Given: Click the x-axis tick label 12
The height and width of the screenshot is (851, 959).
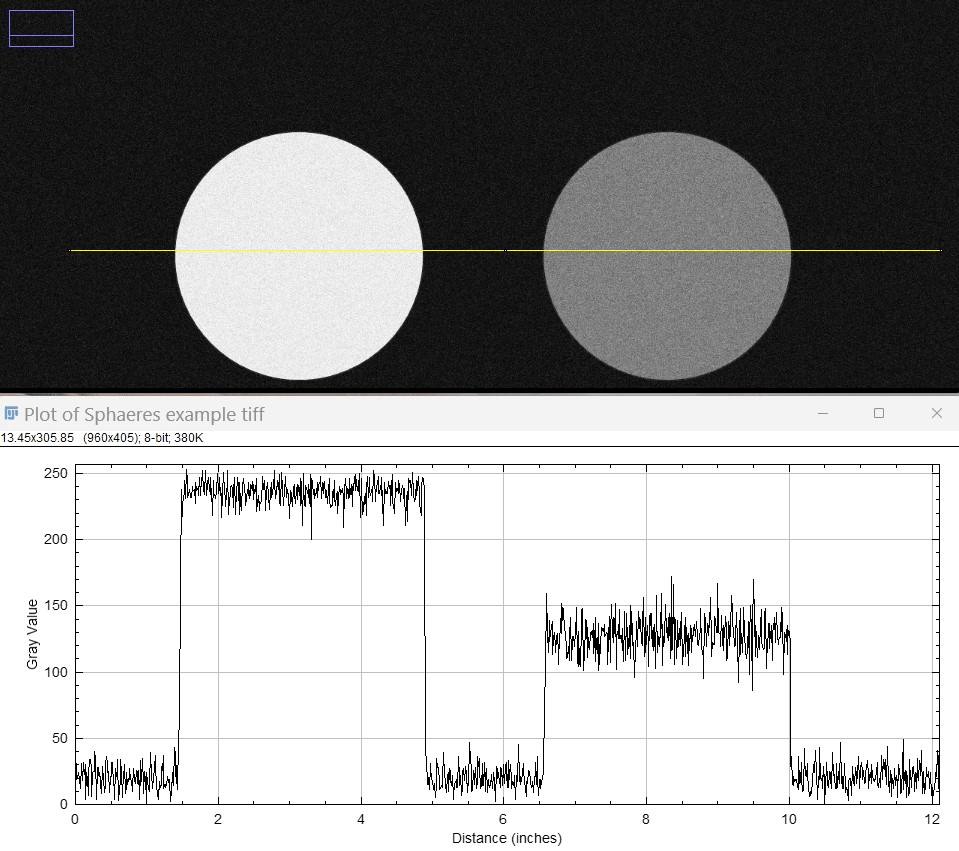Looking at the screenshot, I should (931, 819).
